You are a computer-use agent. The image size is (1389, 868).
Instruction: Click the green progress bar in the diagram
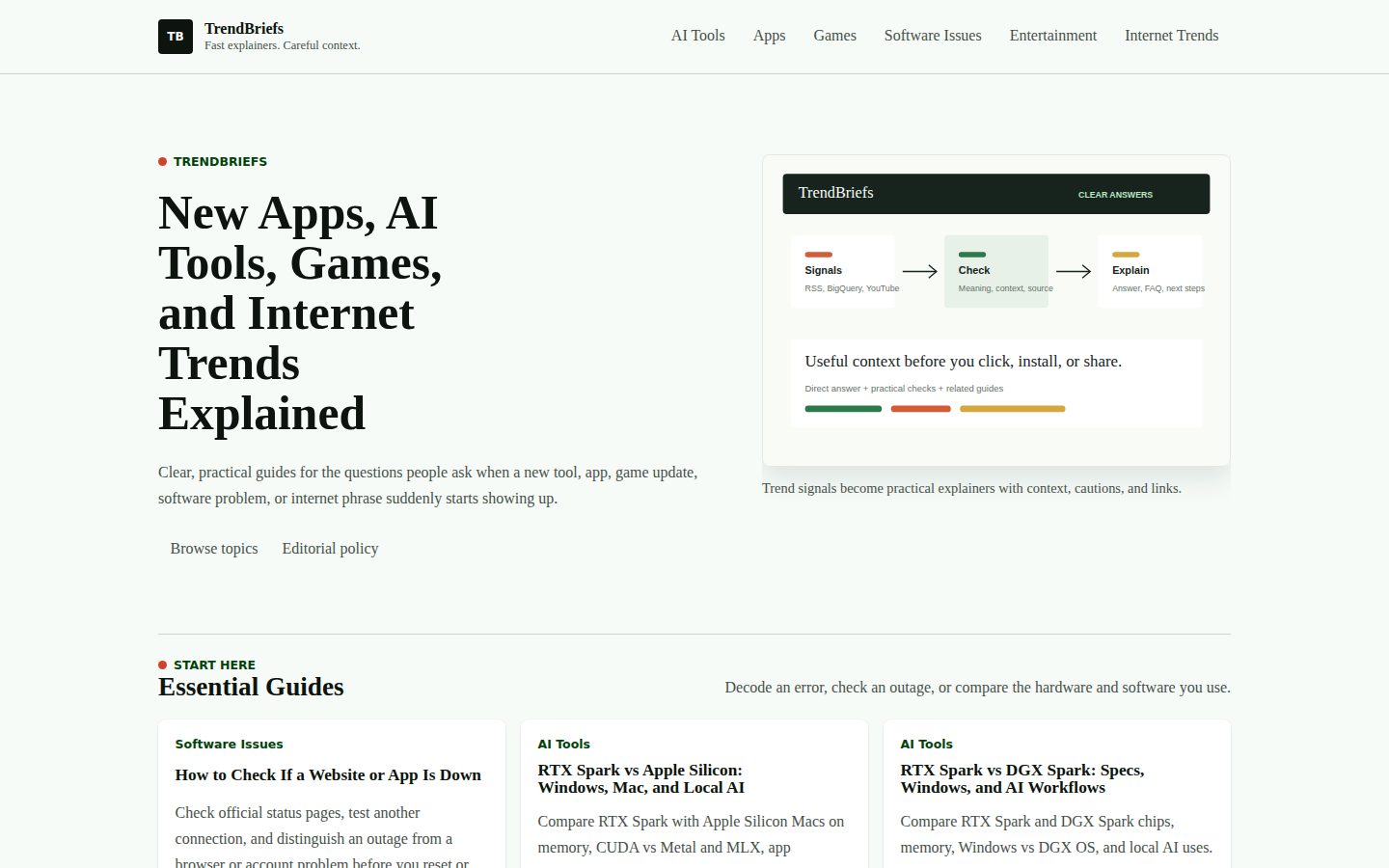click(843, 409)
